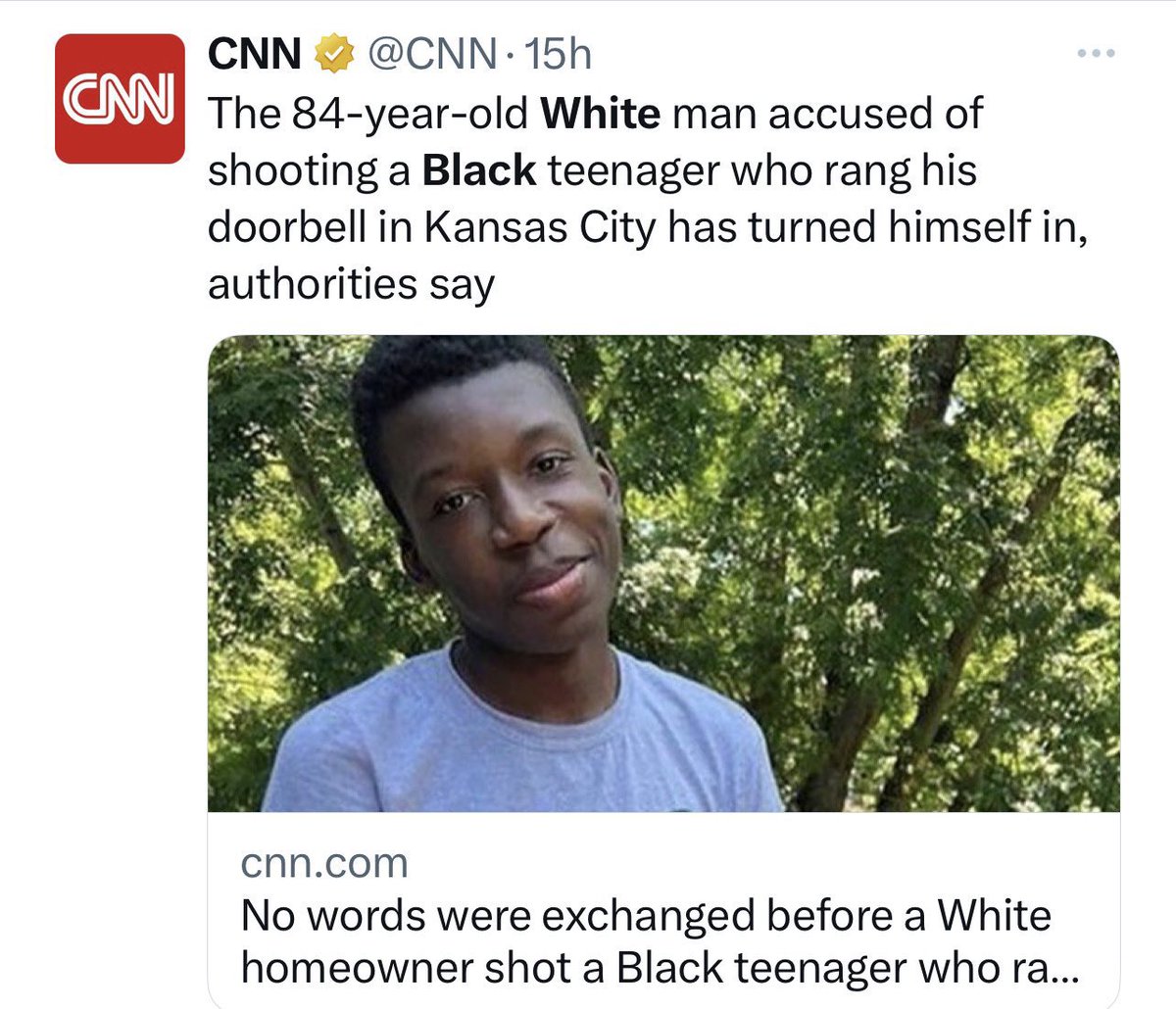
Task: Click the CNN display name
Action: point(254,55)
